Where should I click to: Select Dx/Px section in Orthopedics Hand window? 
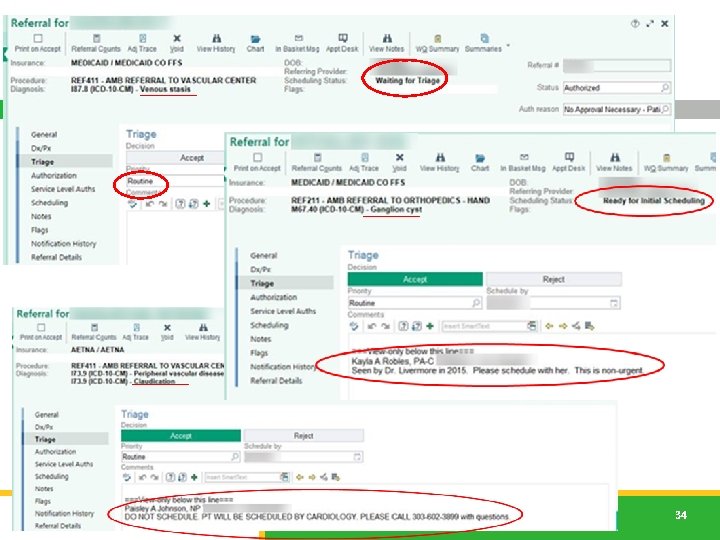[260, 269]
